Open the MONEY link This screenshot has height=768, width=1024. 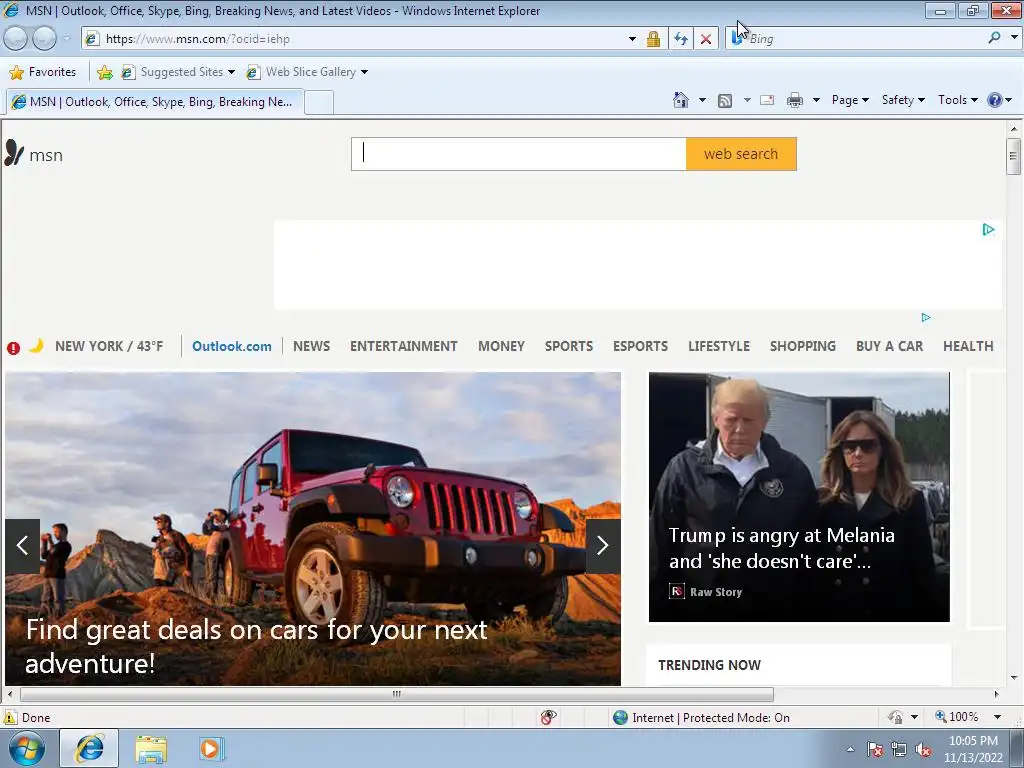click(x=502, y=346)
